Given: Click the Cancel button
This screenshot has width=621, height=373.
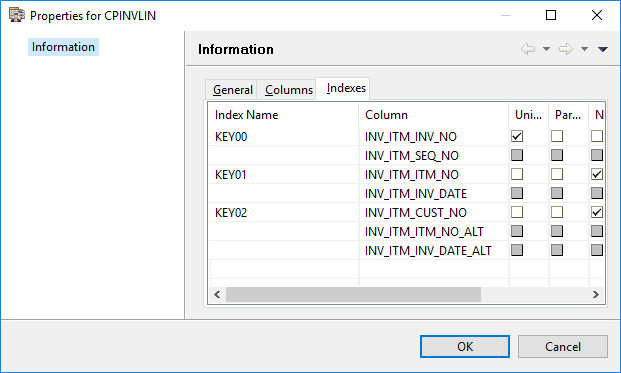Looking at the screenshot, I should tap(563, 346).
